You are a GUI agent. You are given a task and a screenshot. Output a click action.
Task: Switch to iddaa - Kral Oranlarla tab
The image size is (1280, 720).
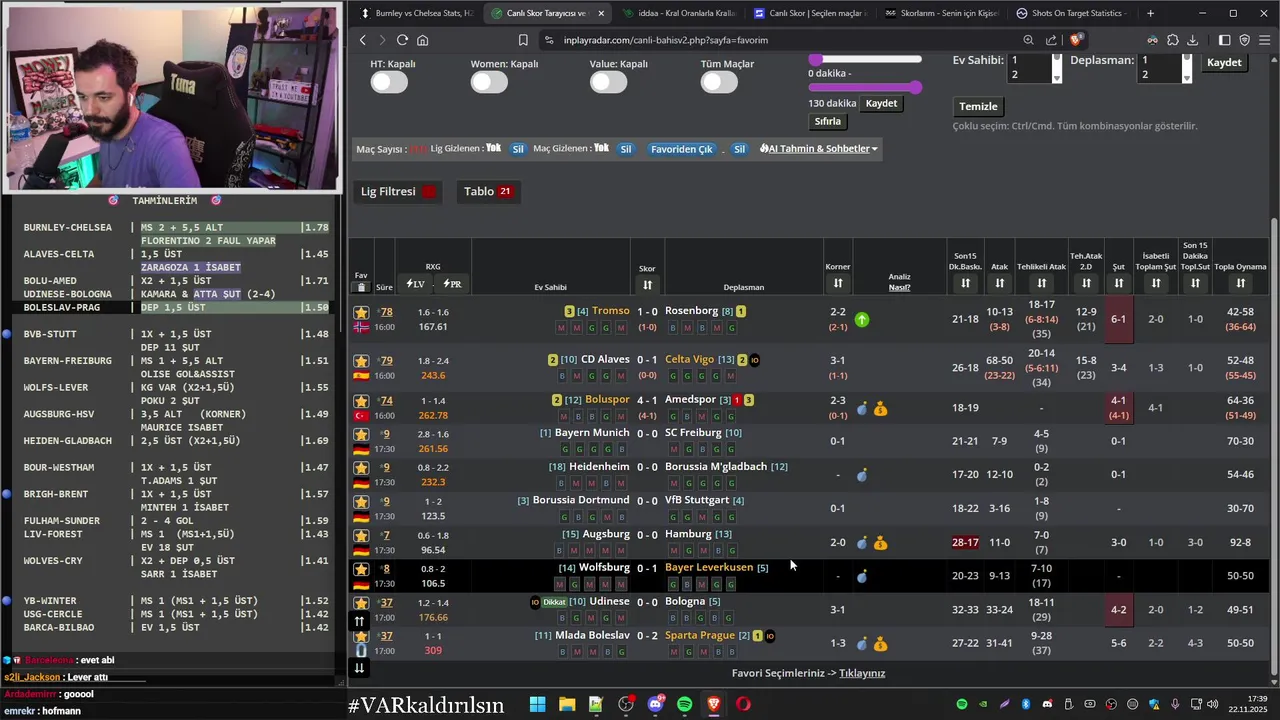(678, 13)
